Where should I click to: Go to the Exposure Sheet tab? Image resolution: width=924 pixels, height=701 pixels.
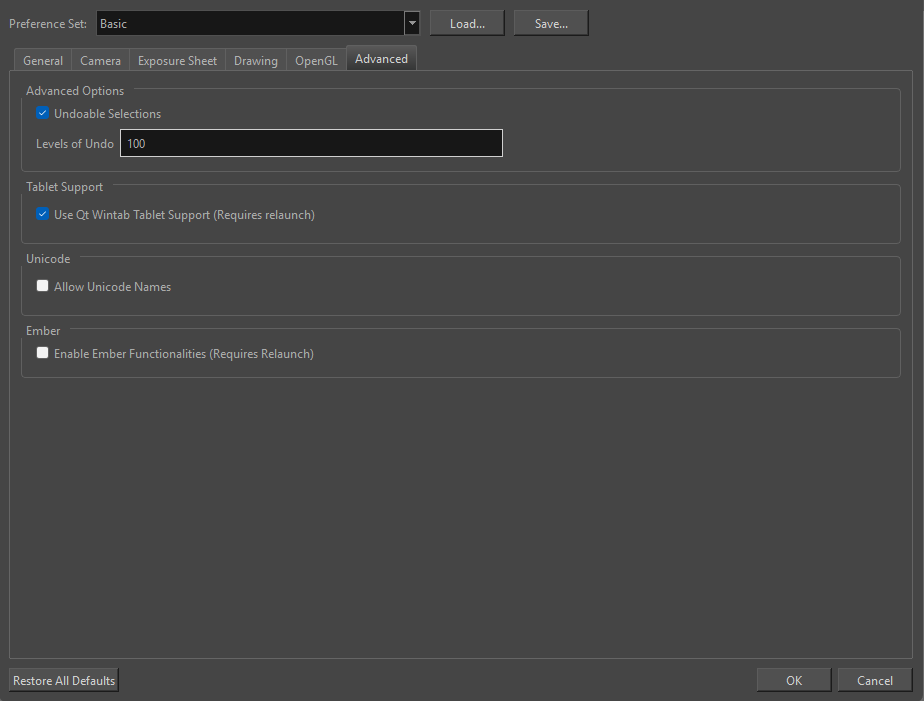177,61
